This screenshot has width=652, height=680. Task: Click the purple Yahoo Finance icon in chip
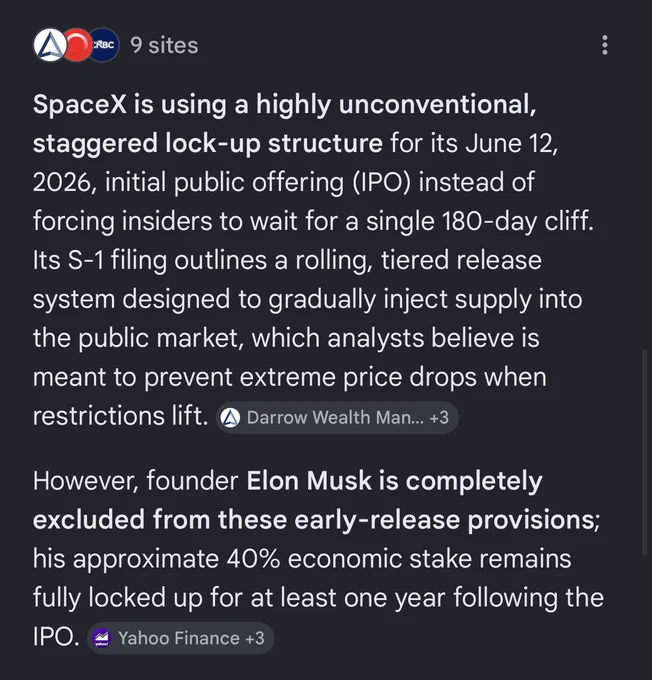click(102, 638)
